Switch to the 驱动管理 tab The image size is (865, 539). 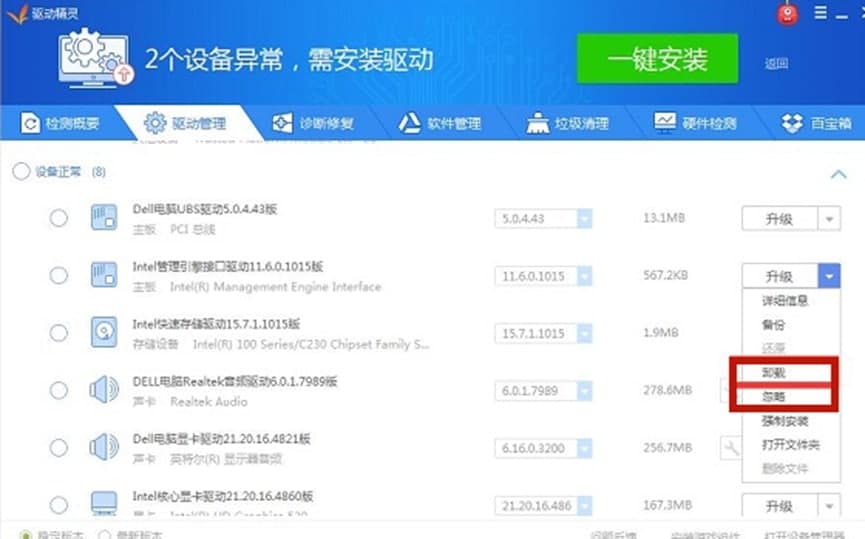[x=185, y=123]
